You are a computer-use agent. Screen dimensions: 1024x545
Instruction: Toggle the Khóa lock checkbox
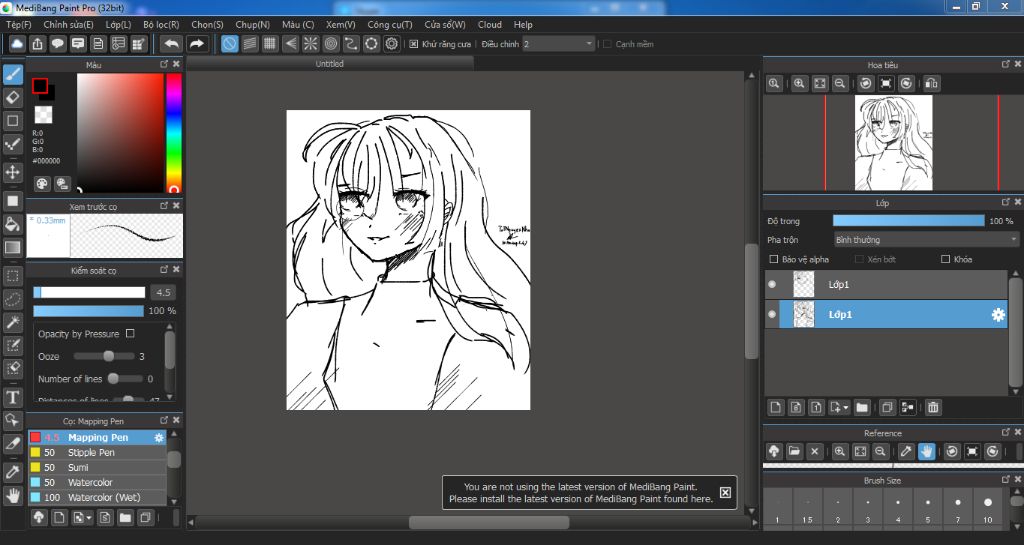[945, 259]
